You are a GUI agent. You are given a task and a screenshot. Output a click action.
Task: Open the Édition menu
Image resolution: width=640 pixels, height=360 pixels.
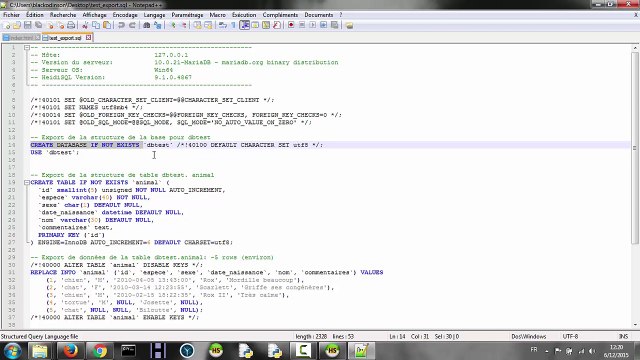point(35,15)
